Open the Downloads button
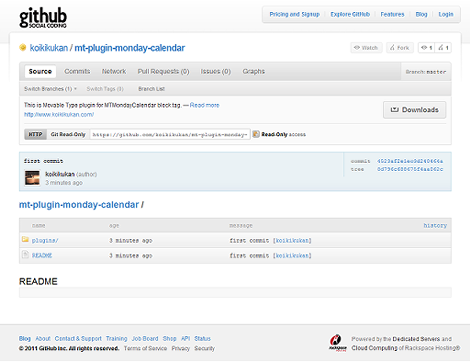This screenshot has height=362, width=470. coord(414,110)
